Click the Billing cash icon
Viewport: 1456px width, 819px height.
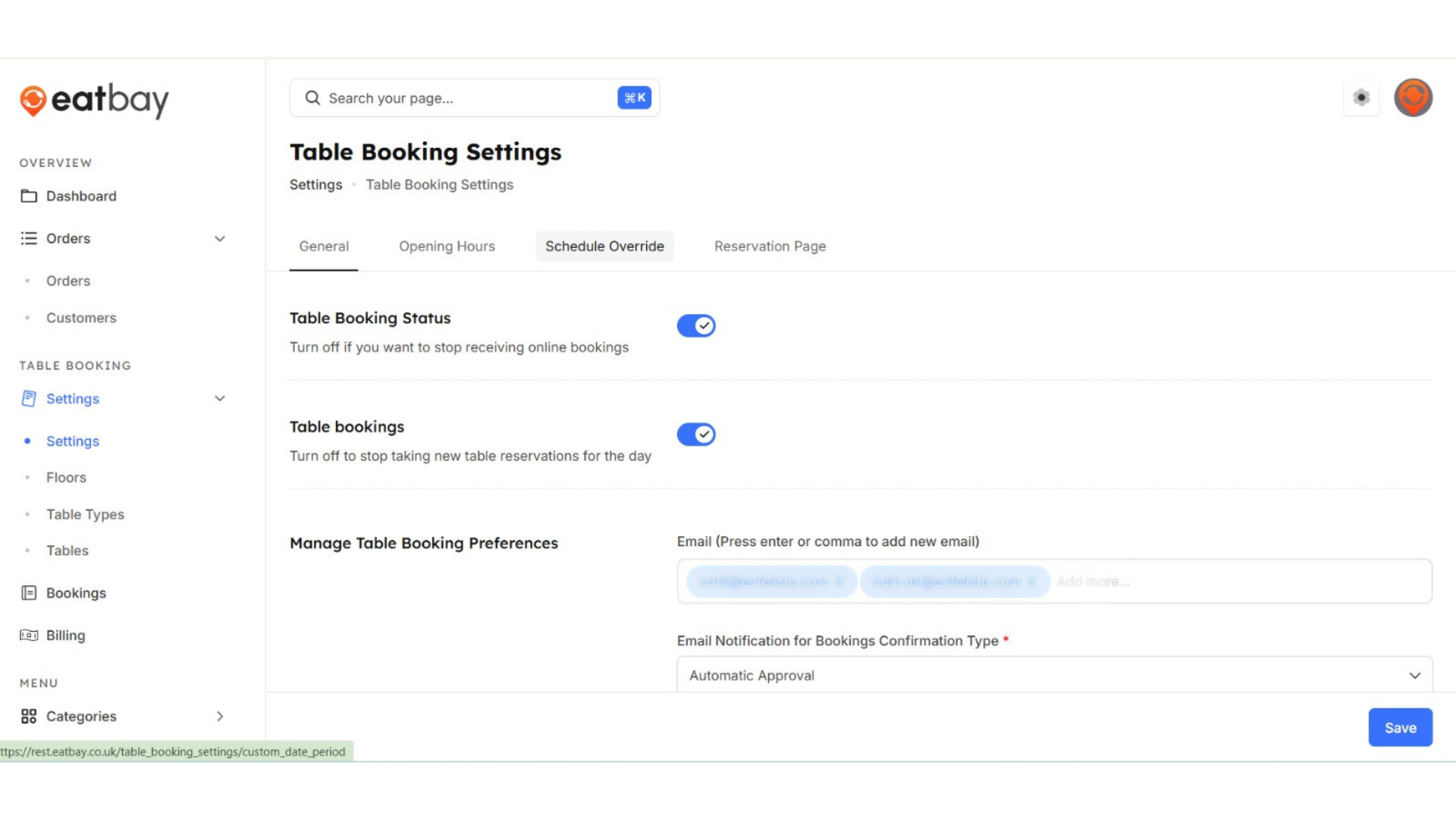[x=29, y=635]
